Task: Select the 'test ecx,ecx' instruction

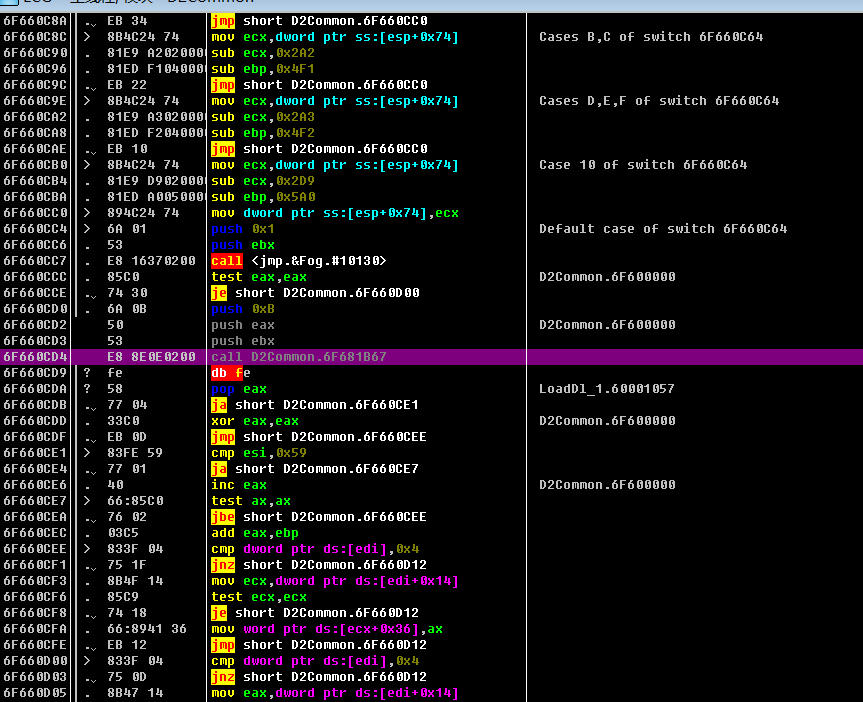Action: click(x=259, y=597)
